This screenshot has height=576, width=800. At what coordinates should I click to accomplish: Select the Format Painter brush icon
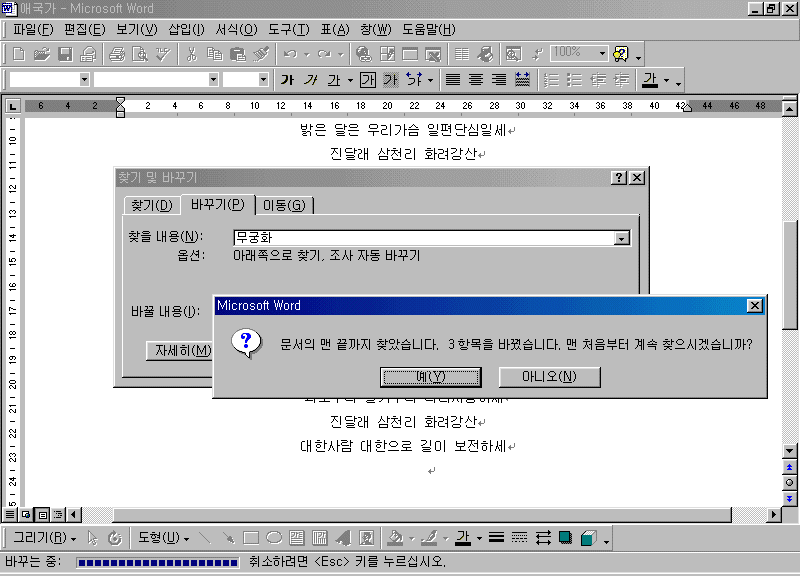pos(261,54)
